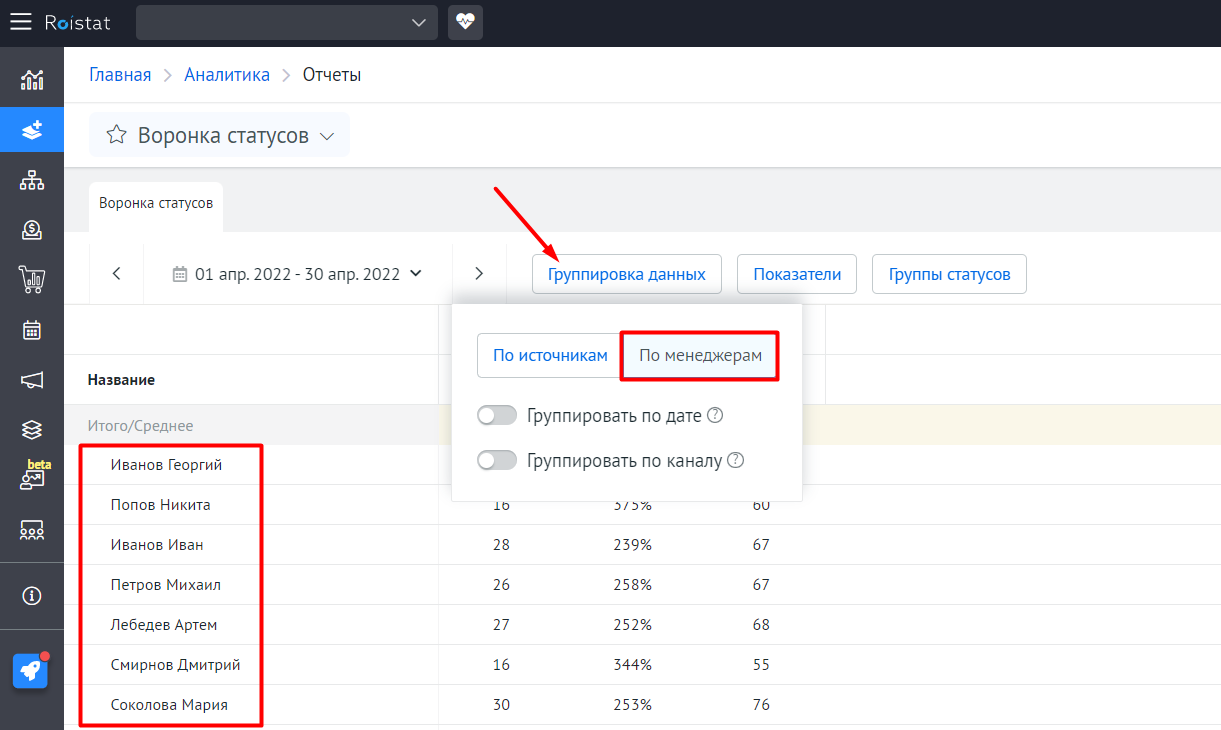Open Группы статусов button
Screen dimensions: 1221x730
950,274
